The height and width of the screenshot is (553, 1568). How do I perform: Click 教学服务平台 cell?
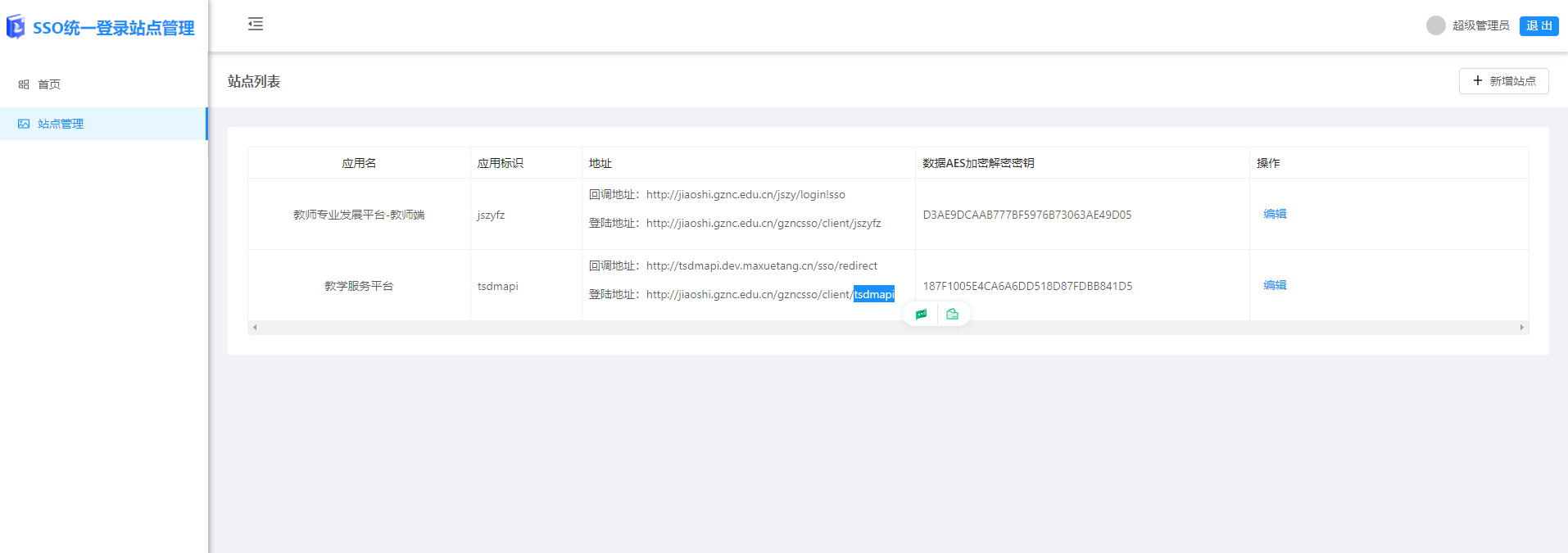(359, 286)
